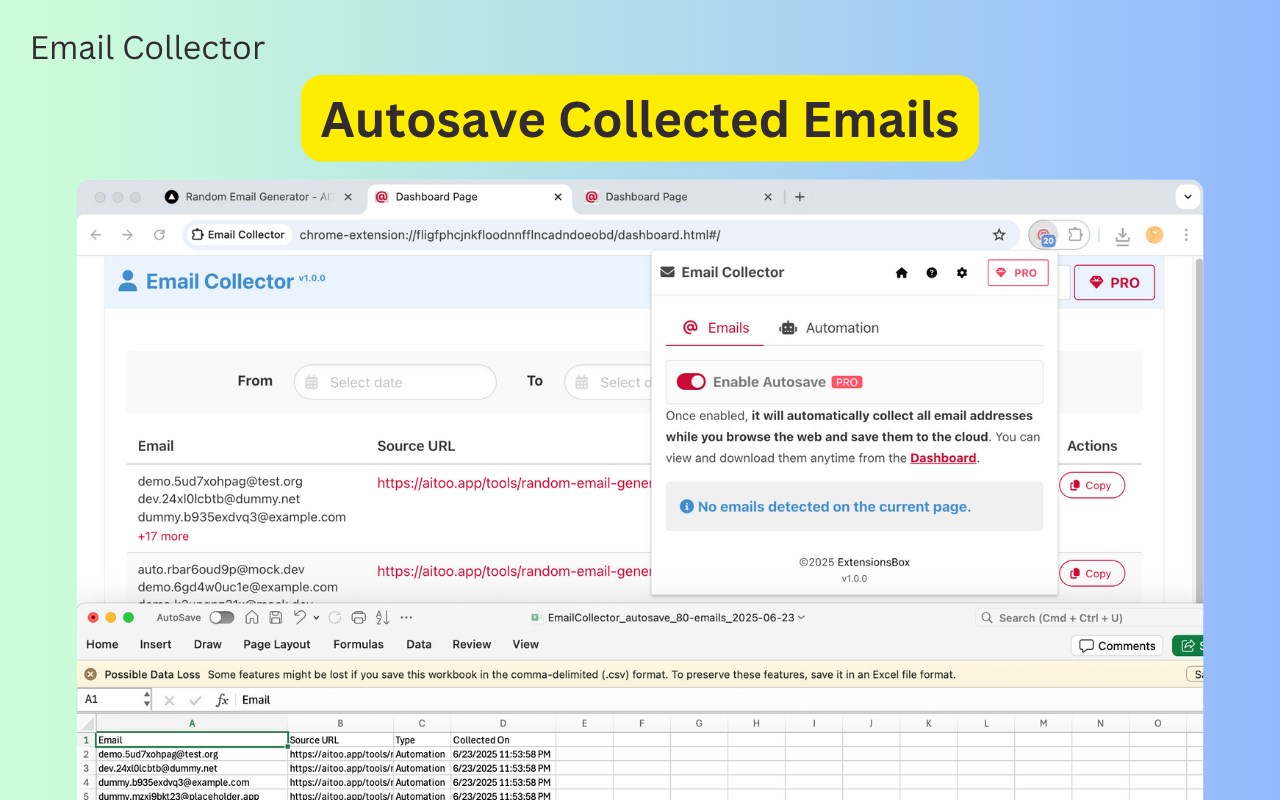1280x800 pixels.
Task: Switch to the Automation tab in popup
Action: point(829,328)
